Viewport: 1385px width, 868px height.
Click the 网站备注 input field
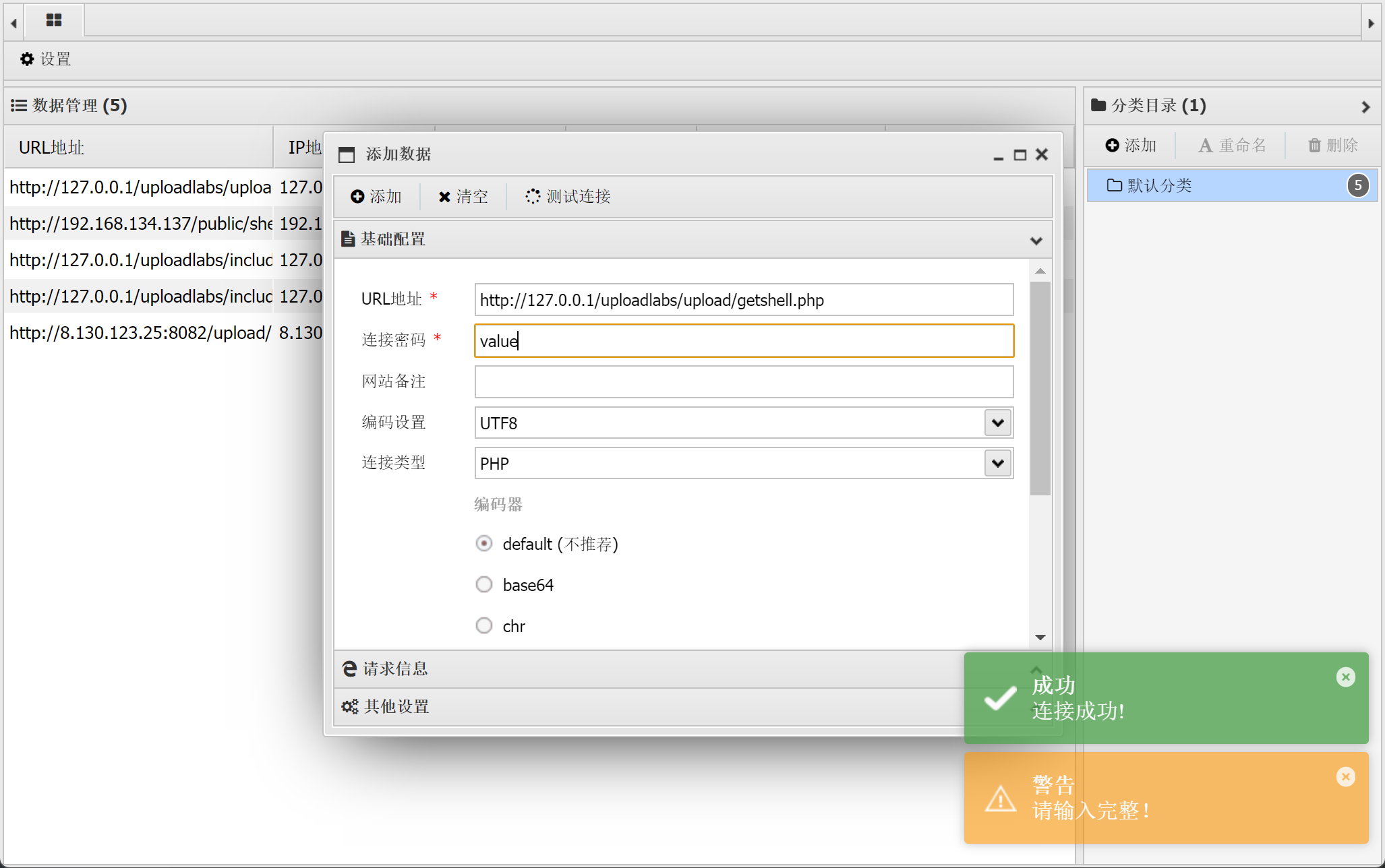[743, 382]
